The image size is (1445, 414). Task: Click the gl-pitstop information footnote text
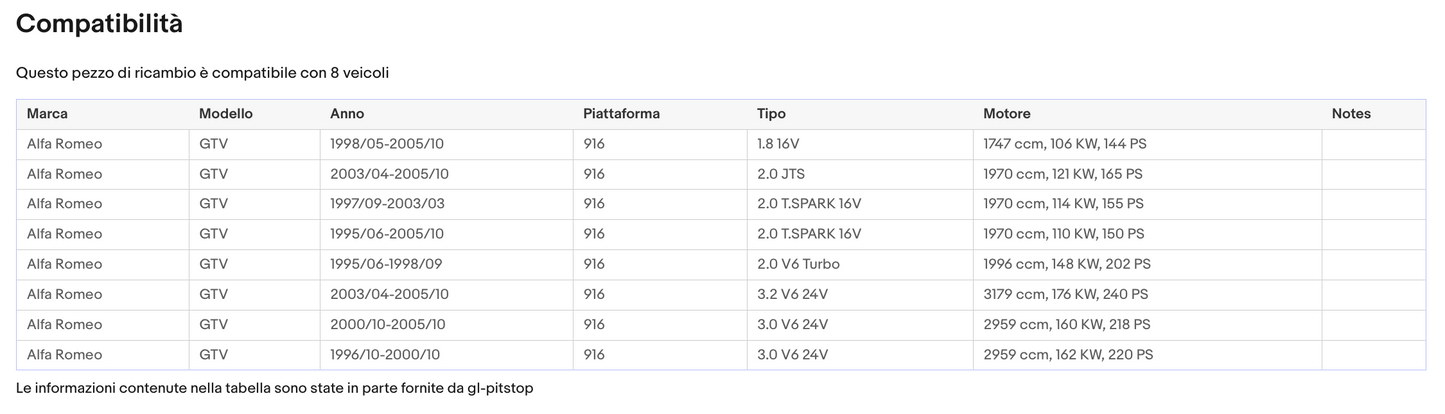click(275, 388)
